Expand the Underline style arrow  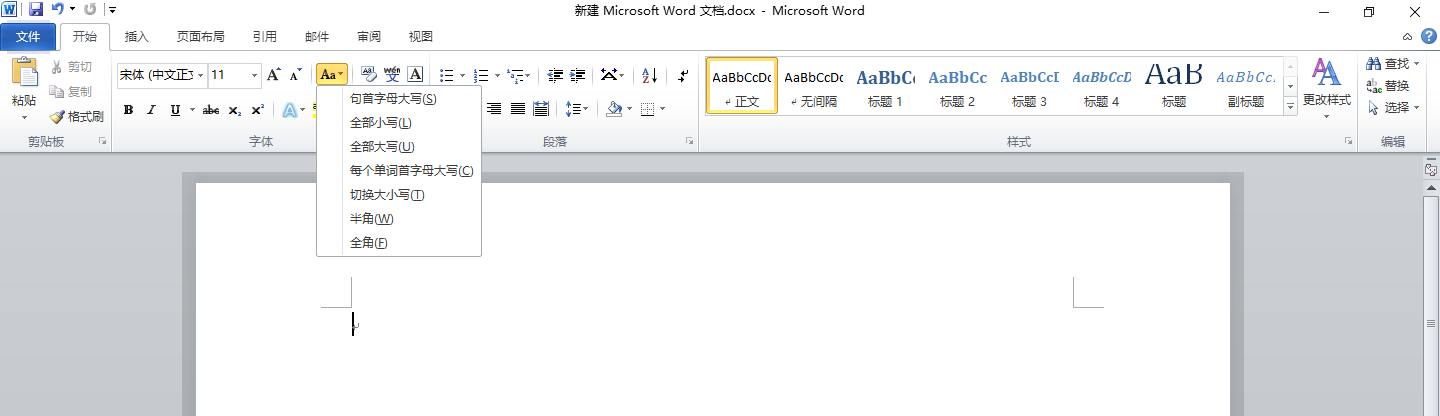[191, 110]
